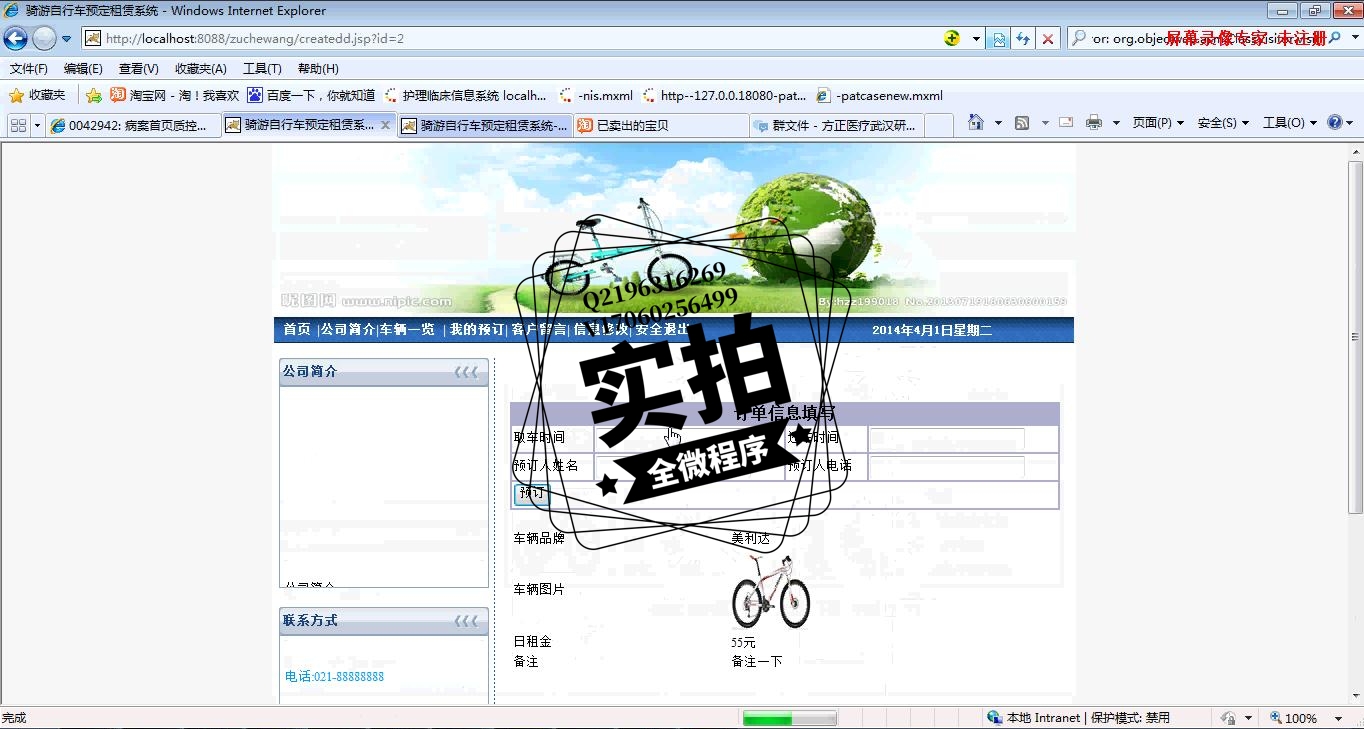Click the mountain bike thumbnail image
Screen dimensions: 1364x729
click(x=770, y=591)
